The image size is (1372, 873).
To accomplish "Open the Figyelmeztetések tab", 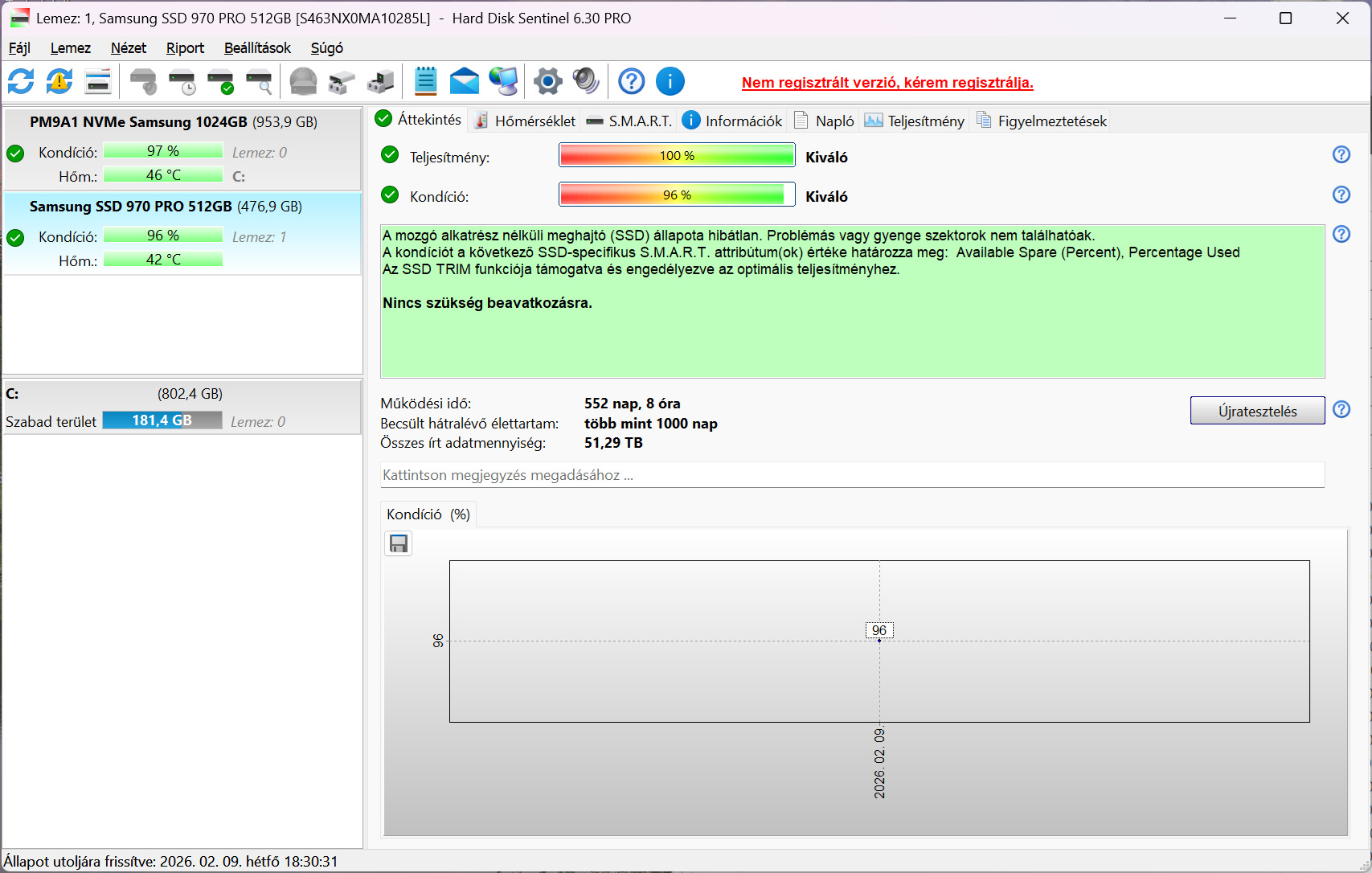I will pyautogui.click(x=1041, y=121).
